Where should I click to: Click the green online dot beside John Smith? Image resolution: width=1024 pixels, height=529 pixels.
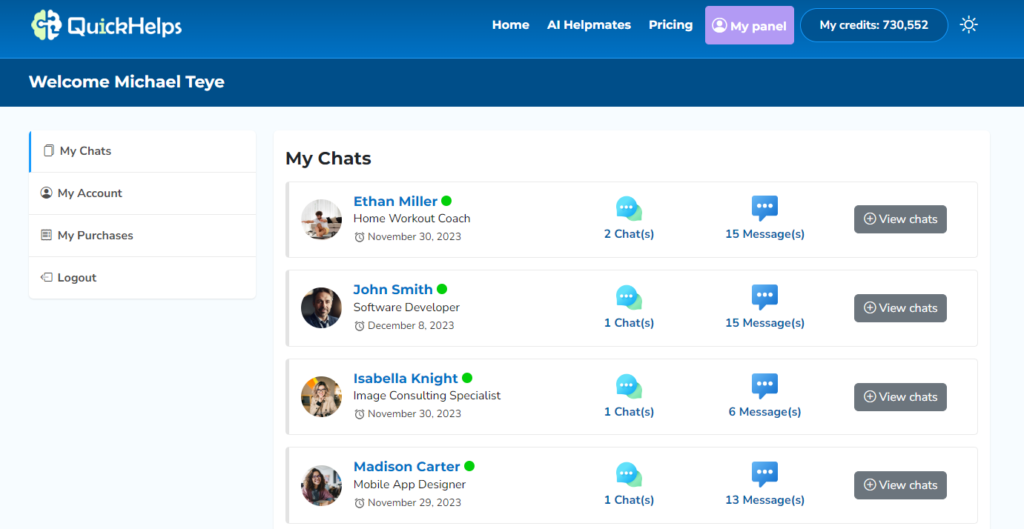pos(441,289)
